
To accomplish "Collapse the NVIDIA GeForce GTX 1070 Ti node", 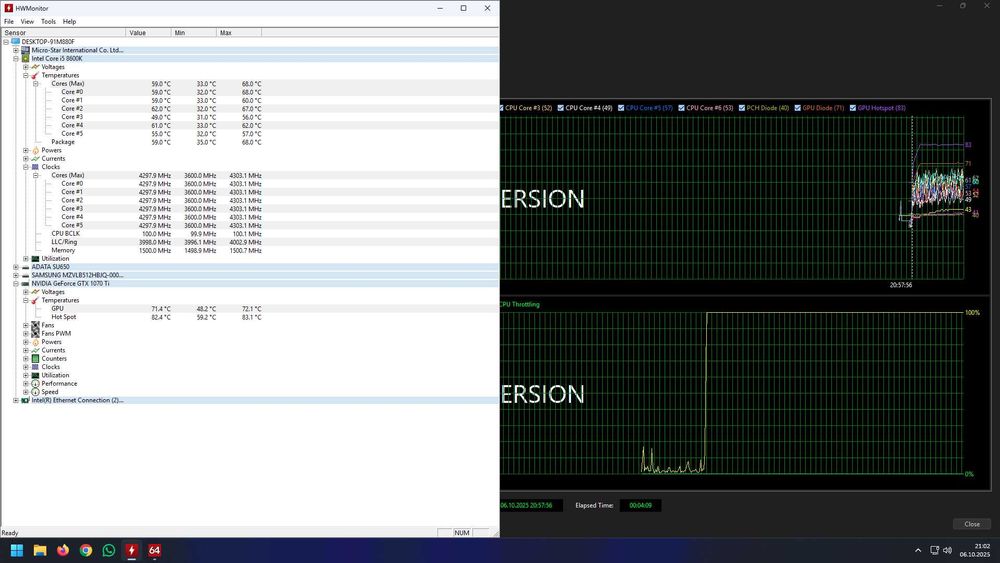I will (16, 284).
